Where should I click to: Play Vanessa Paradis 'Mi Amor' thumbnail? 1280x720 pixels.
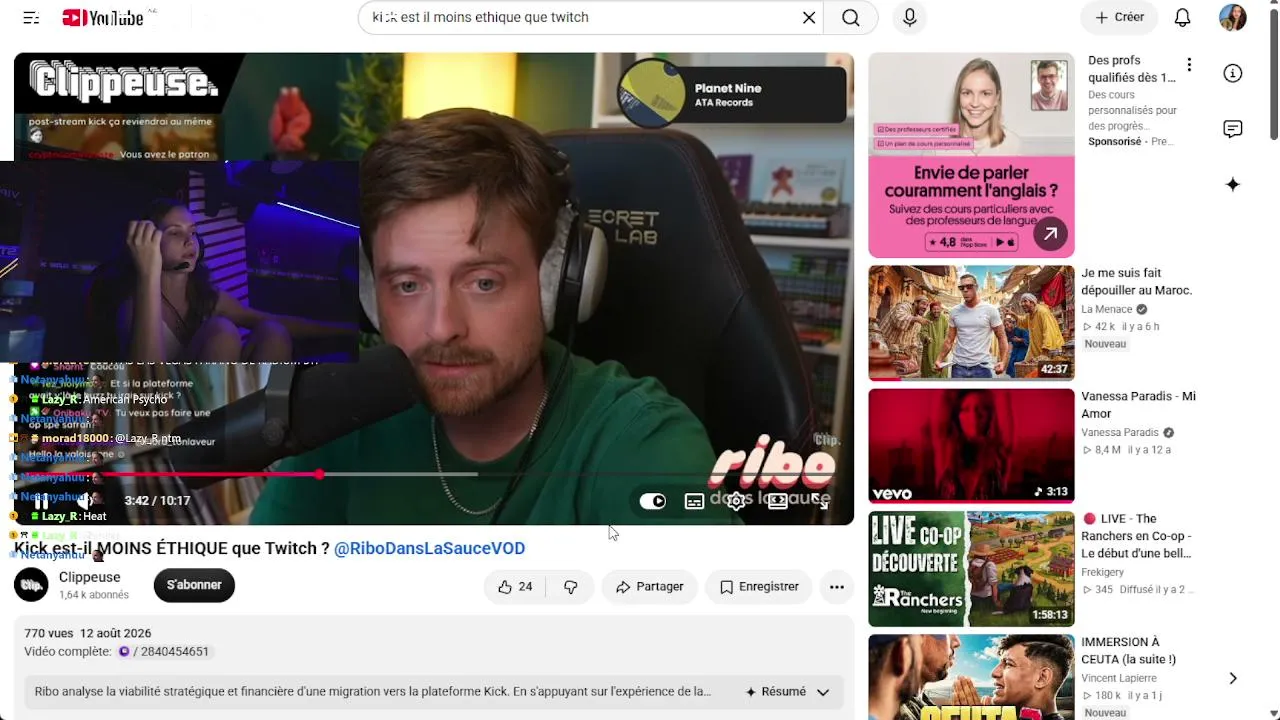971,446
